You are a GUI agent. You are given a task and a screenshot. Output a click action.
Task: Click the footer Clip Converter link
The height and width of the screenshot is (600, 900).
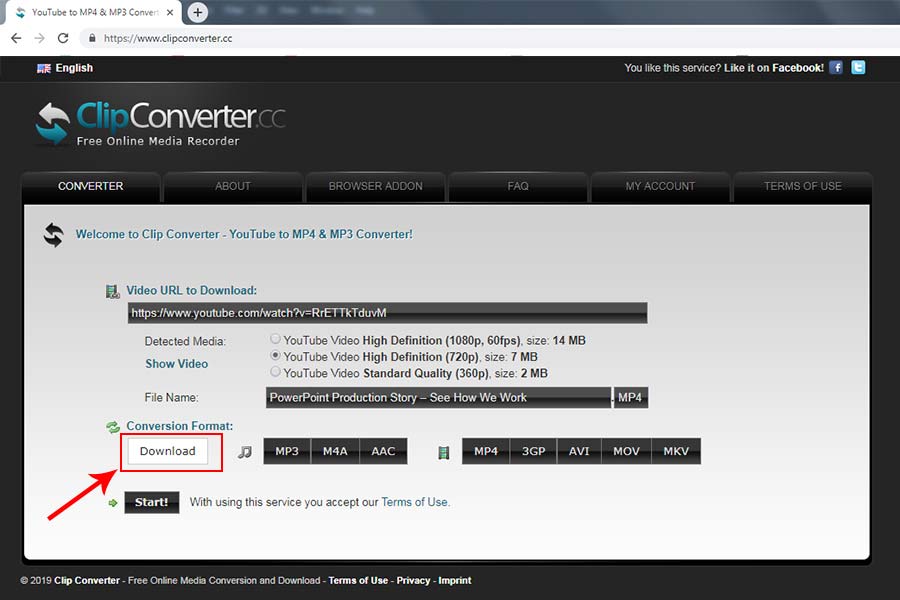click(x=87, y=580)
